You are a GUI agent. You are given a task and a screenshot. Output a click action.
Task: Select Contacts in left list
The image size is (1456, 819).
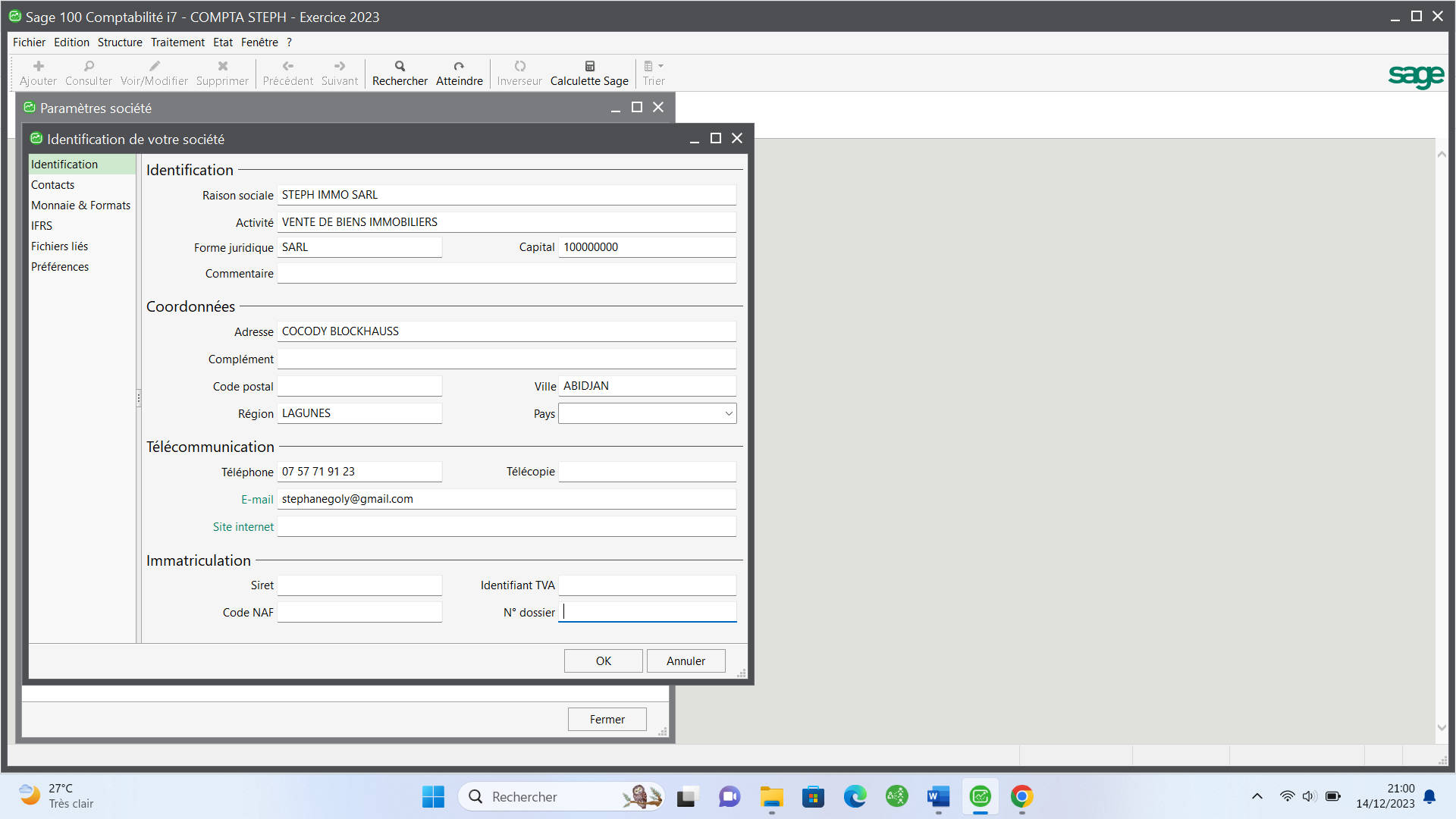coord(82,185)
